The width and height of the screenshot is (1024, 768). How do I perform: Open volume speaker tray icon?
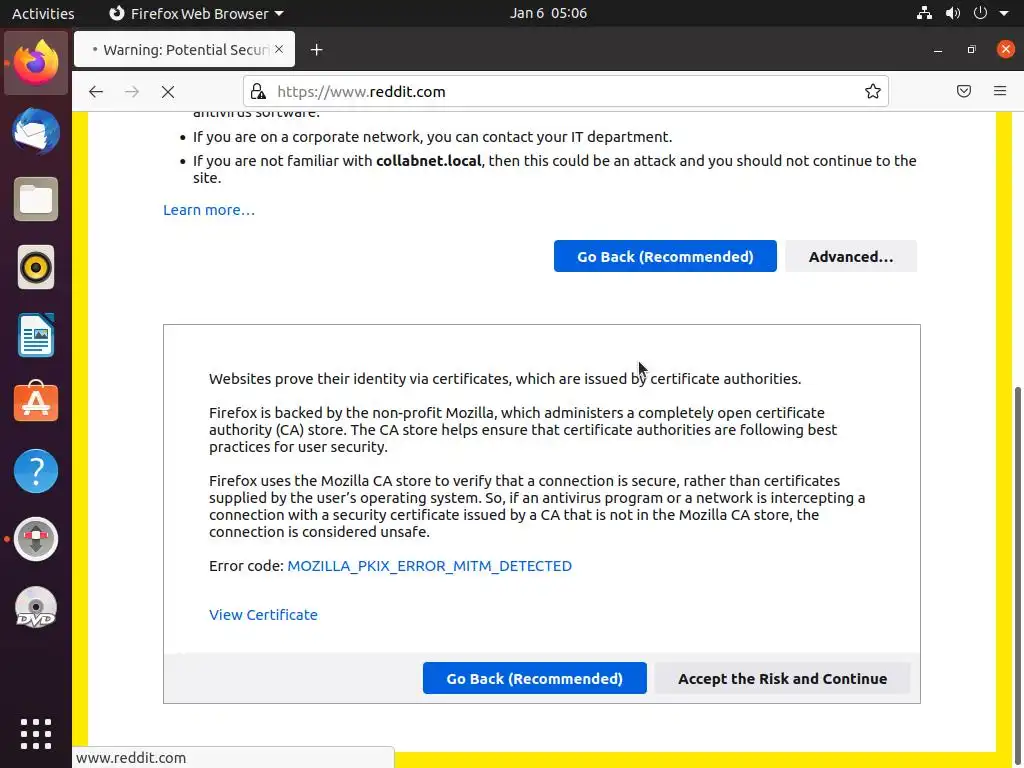[953, 13]
